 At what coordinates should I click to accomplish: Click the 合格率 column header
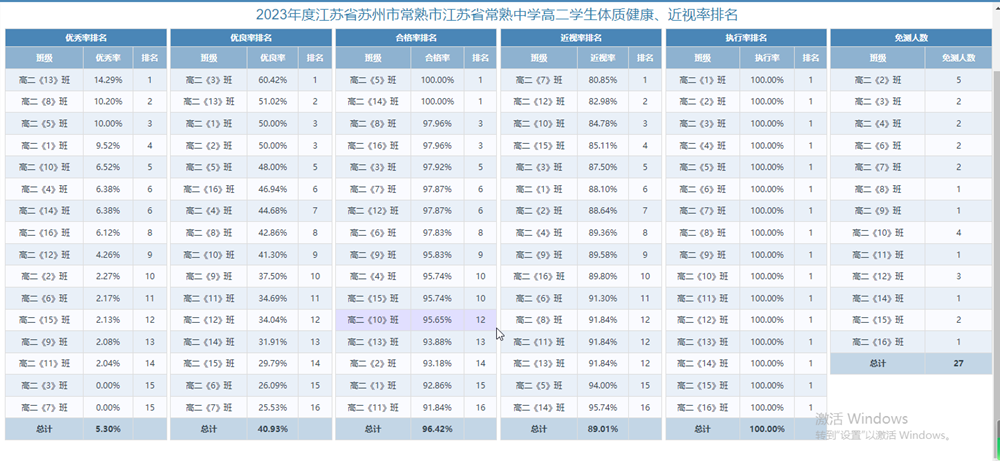coord(438,58)
